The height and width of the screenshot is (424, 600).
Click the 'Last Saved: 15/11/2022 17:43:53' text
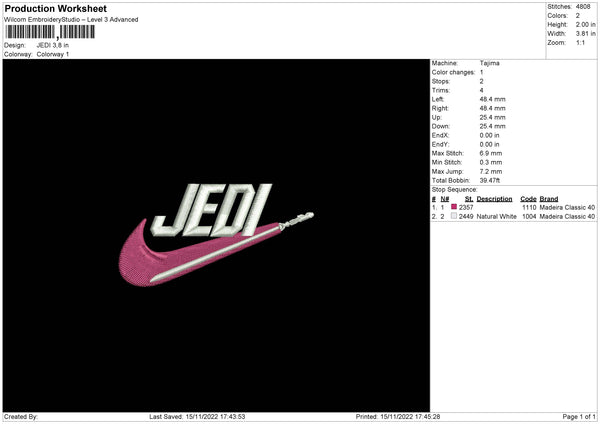point(197,417)
